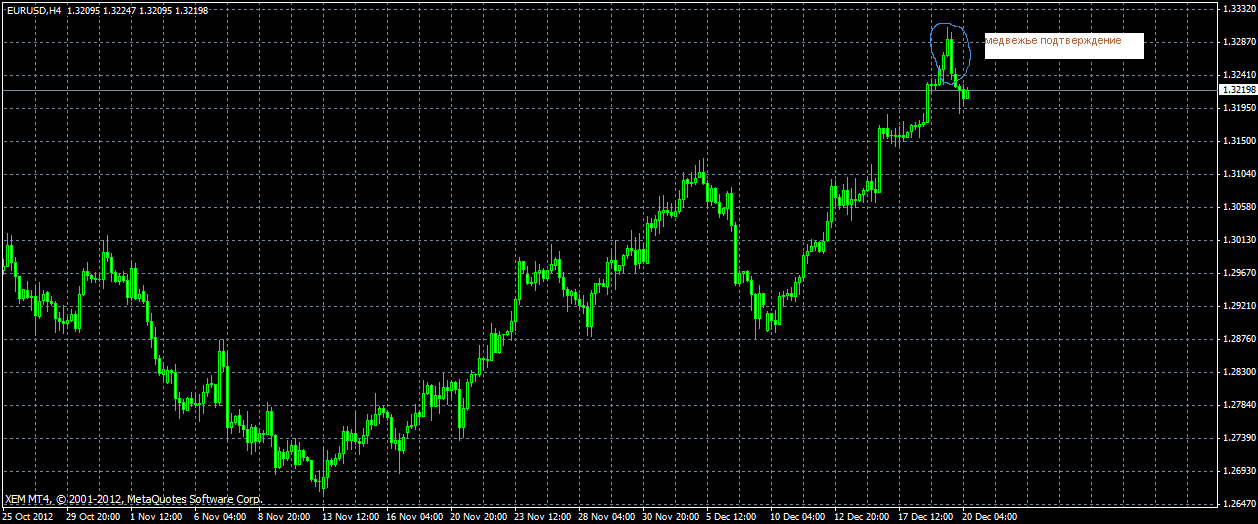Click the 1.31040 price axis label
This screenshot has width=1258, height=524.
point(1238,174)
